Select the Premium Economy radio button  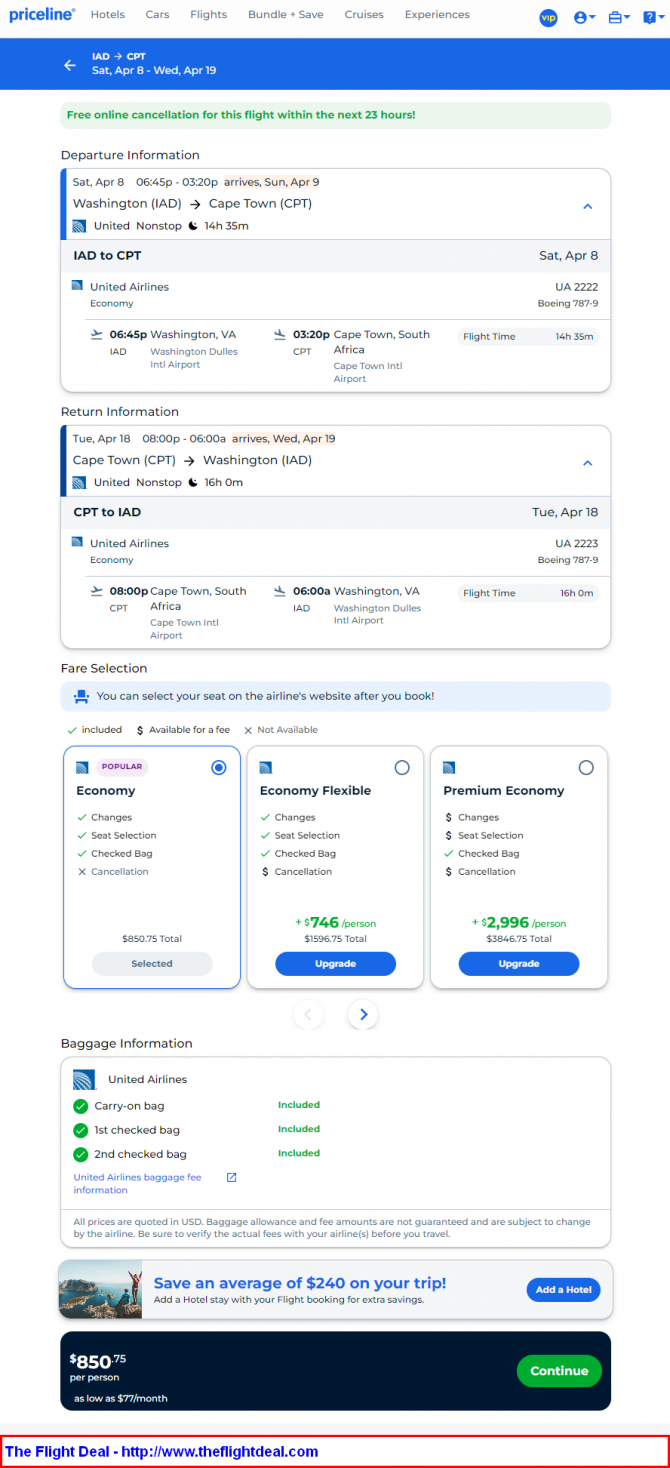(x=586, y=768)
